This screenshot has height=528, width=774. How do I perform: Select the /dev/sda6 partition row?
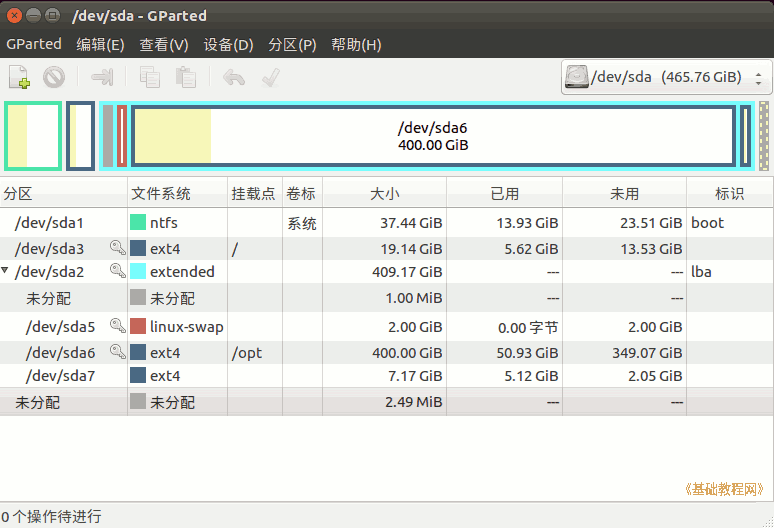tap(387, 352)
